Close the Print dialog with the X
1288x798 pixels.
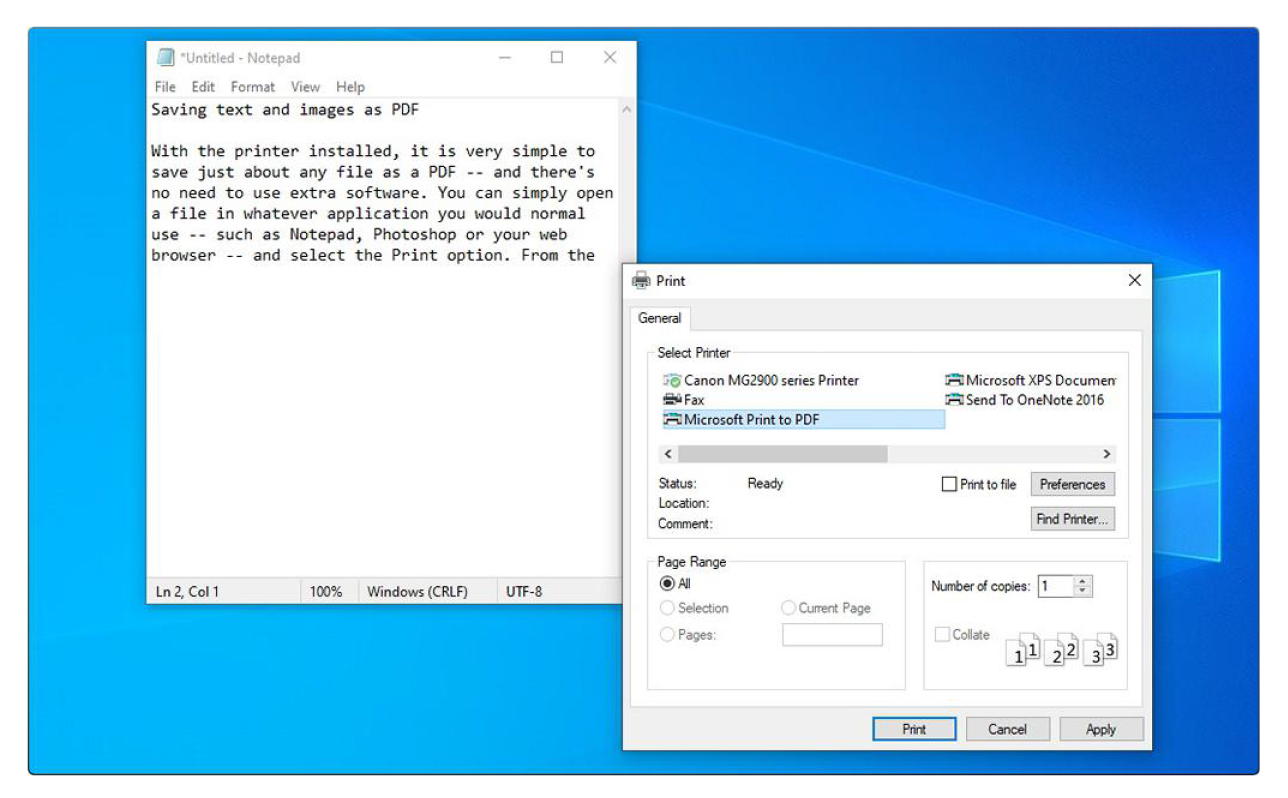pos(1134,281)
